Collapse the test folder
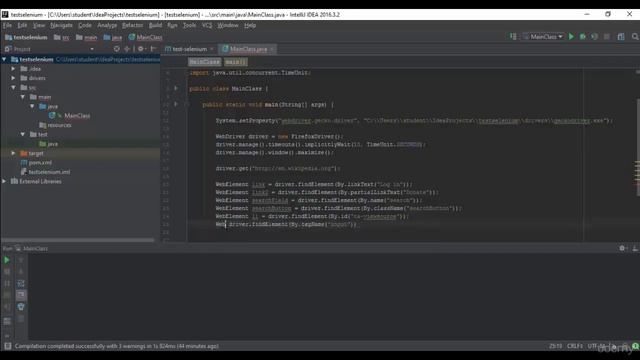This screenshot has height=360, width=640. (x=23, y=134)
